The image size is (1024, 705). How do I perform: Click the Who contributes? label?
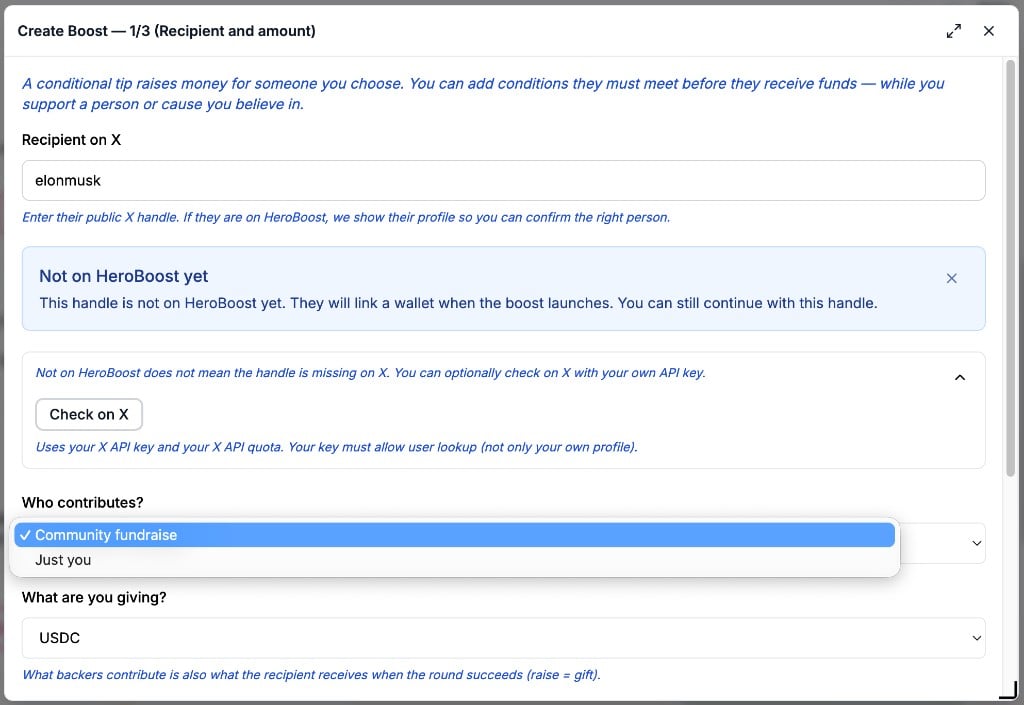(82, 503)
